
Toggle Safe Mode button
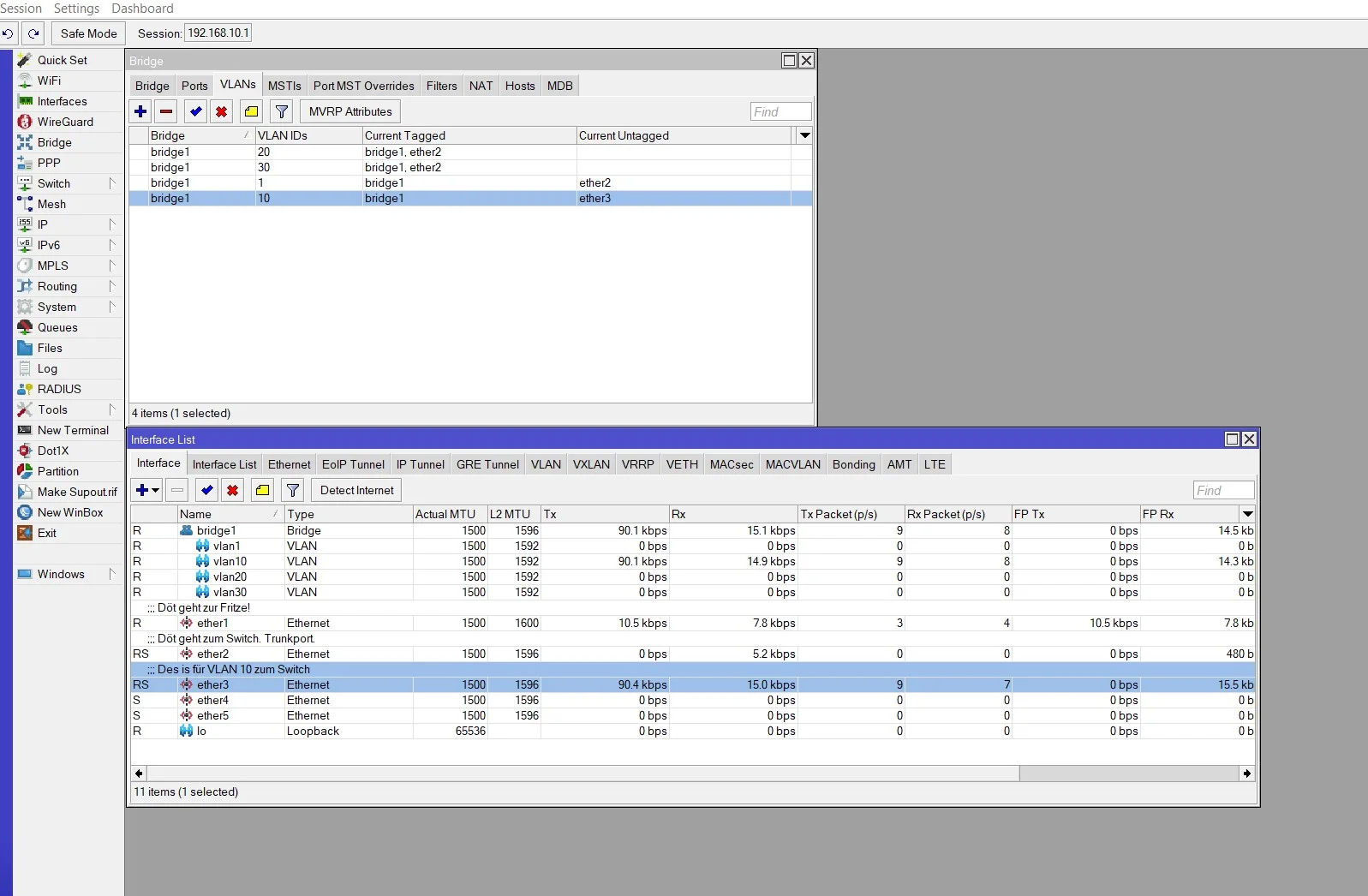[x=88, y=33]
